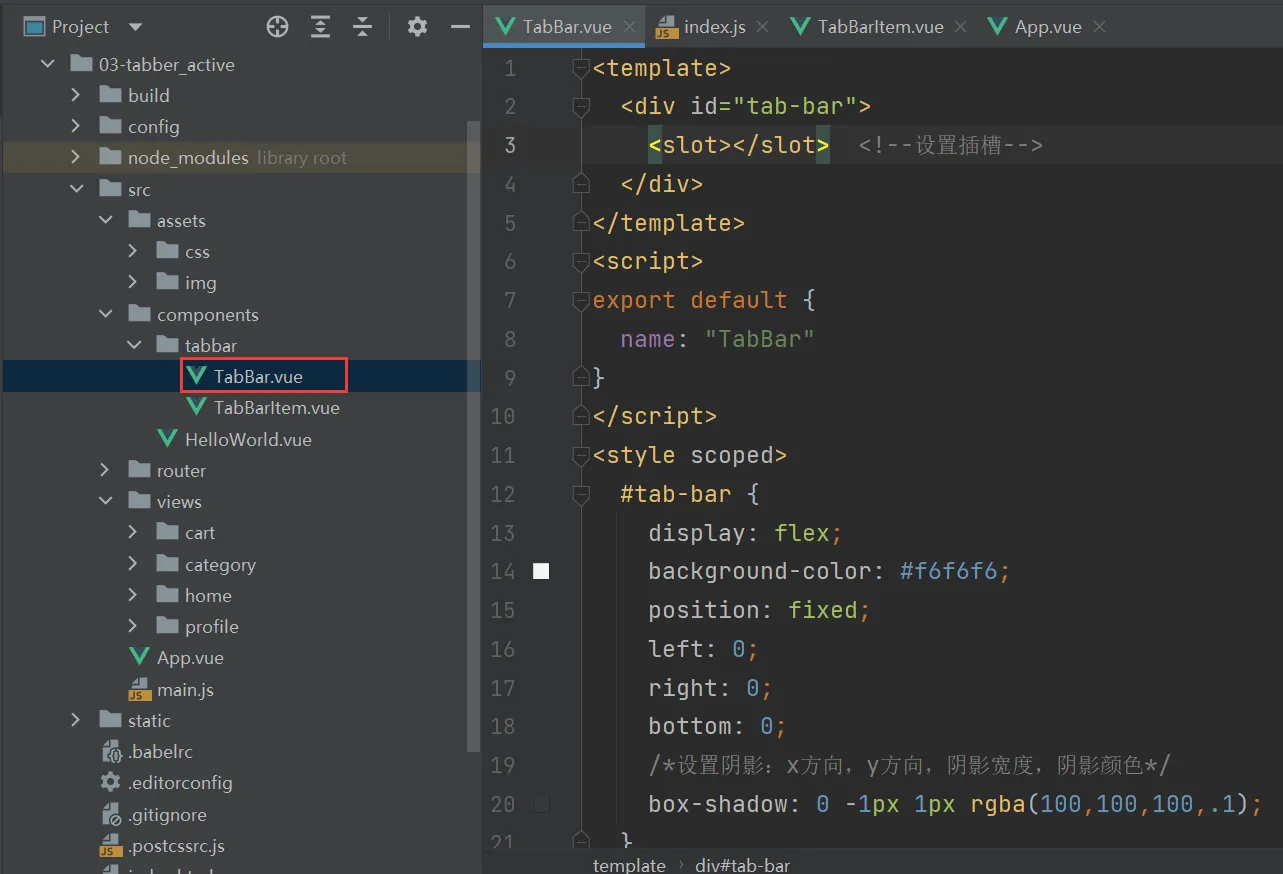Expand the img folder
Viewport: 1283px width, 874px height.
coord(133,282)
